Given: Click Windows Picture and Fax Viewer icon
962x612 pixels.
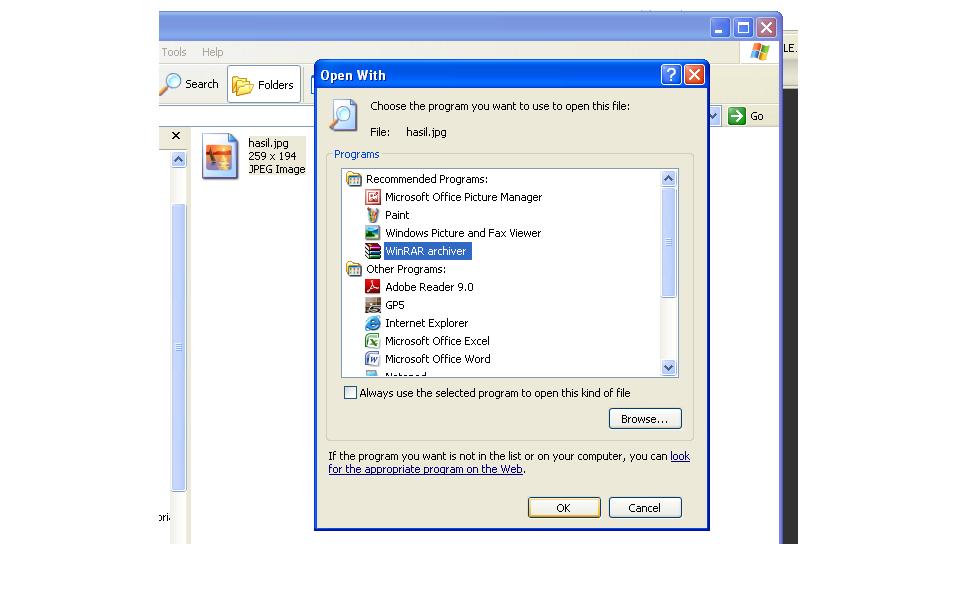Looking at the screenshot, I should [x=372, y=233].
